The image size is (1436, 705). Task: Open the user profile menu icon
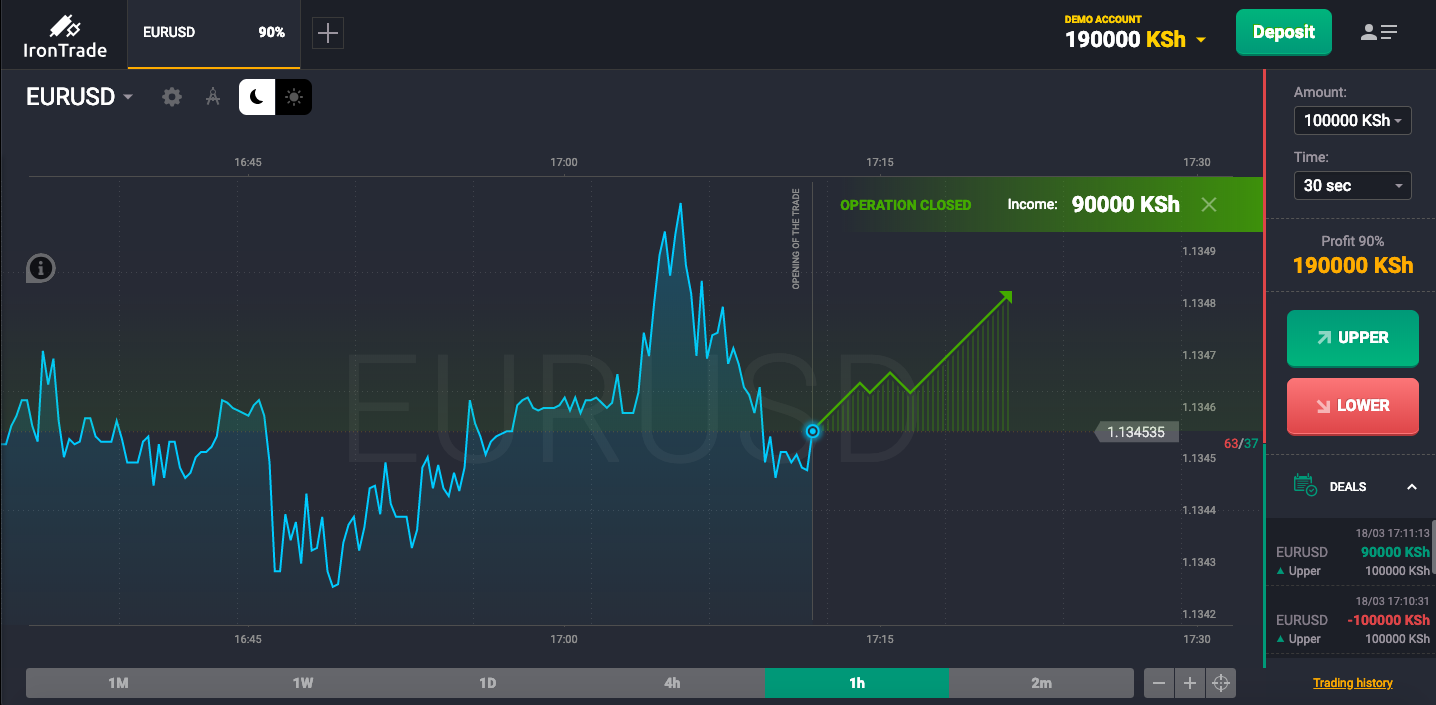coord(1378,32)
